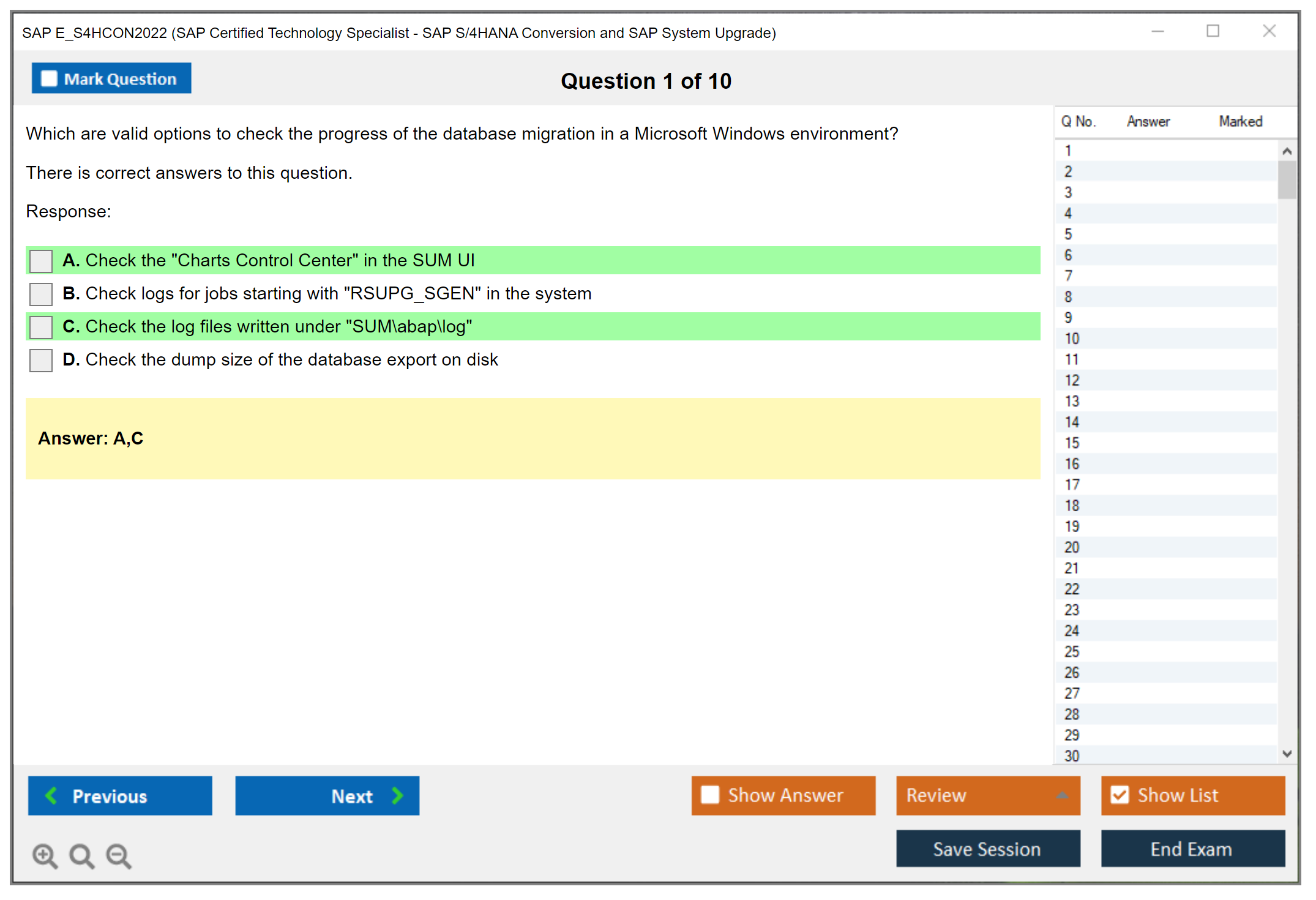Toggle the Show Answer button
Image resolution: width=1316 pixels, height=900 pixels.
point(783,795)
